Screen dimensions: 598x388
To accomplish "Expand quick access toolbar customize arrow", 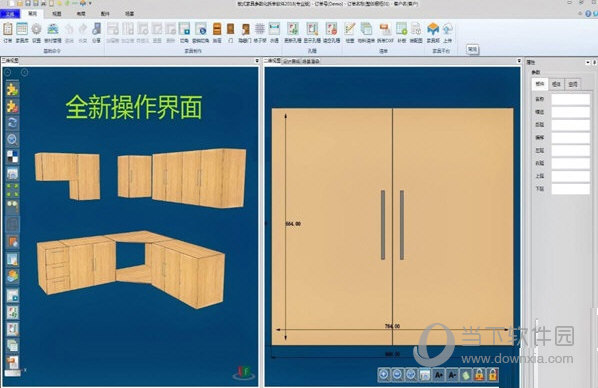I will pyautogui.click(x=90, y=3).
